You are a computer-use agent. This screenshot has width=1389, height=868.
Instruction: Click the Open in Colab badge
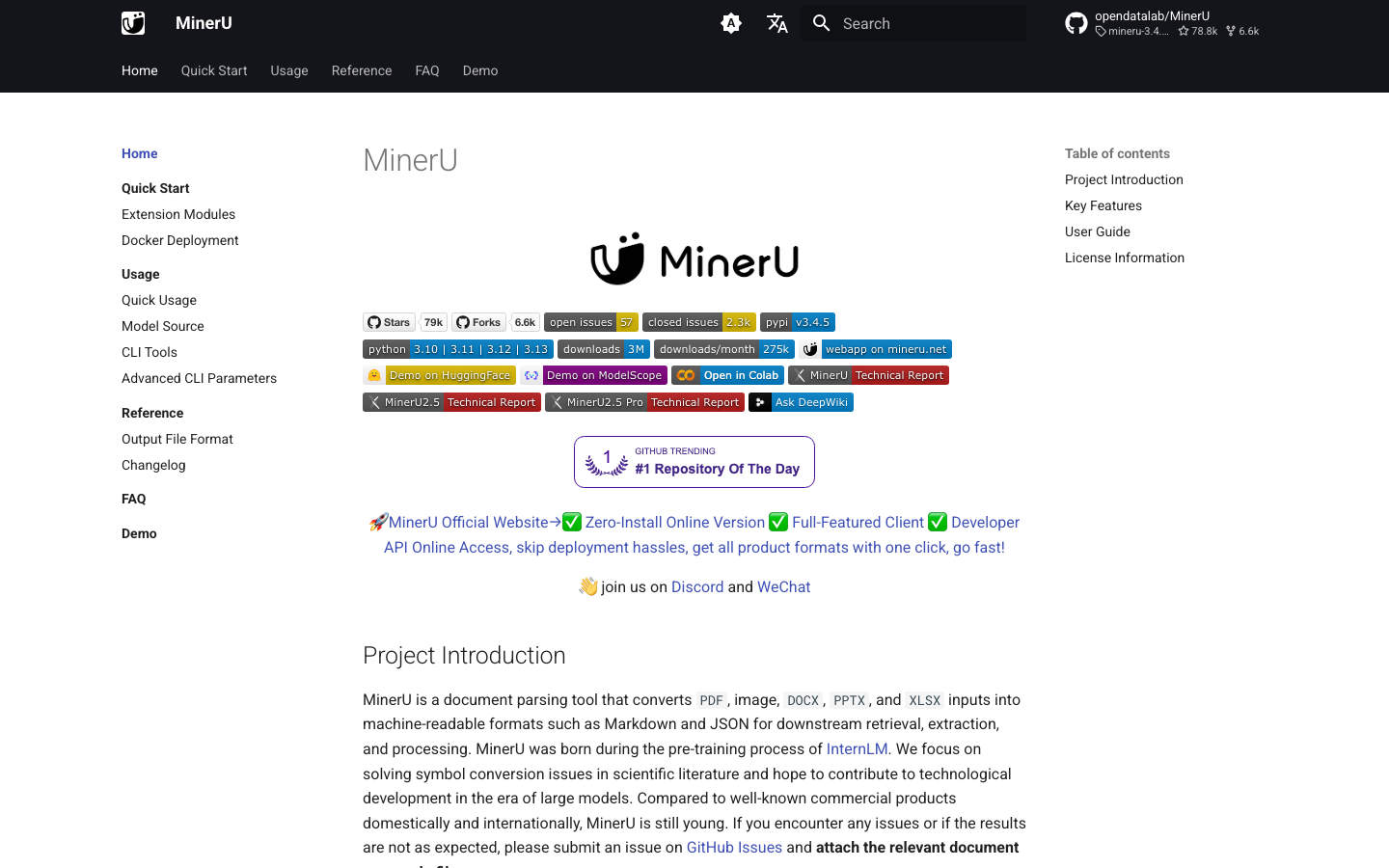(x=727, y=375)
